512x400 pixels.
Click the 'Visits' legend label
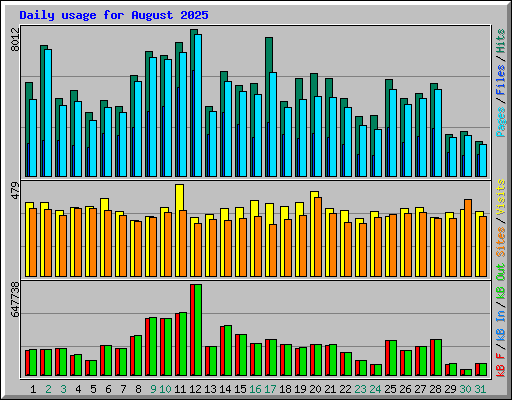click(500, 197)
